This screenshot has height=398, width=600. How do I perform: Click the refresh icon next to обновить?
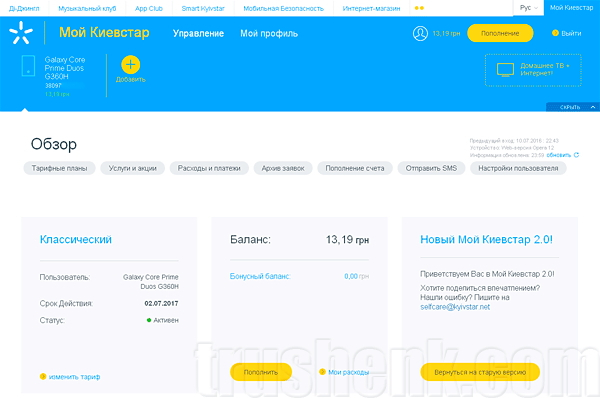576,155
